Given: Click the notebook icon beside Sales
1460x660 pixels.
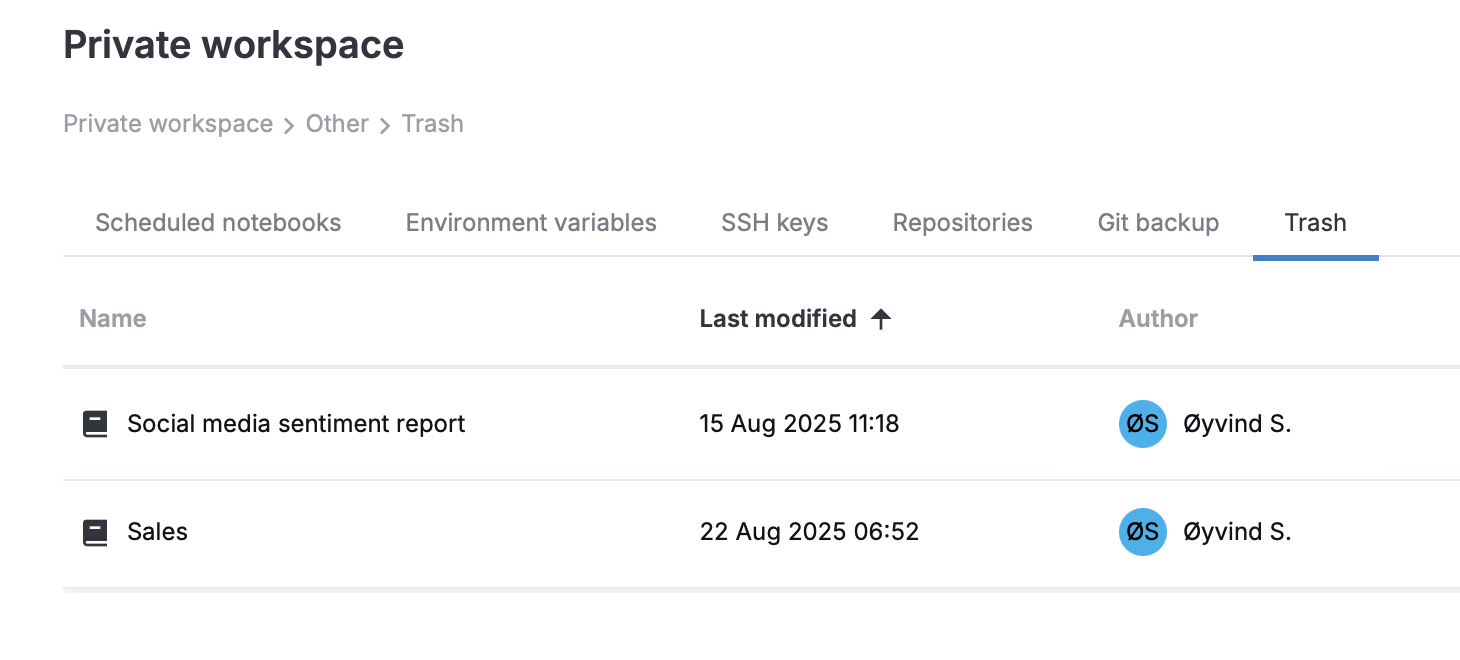Looking at the screenshot, I should (x=95, y=532).
